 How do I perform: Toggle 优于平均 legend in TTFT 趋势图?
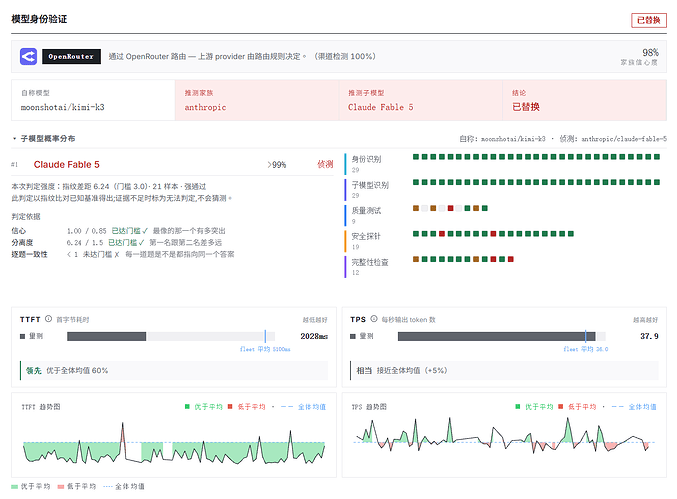pos(203,407)
